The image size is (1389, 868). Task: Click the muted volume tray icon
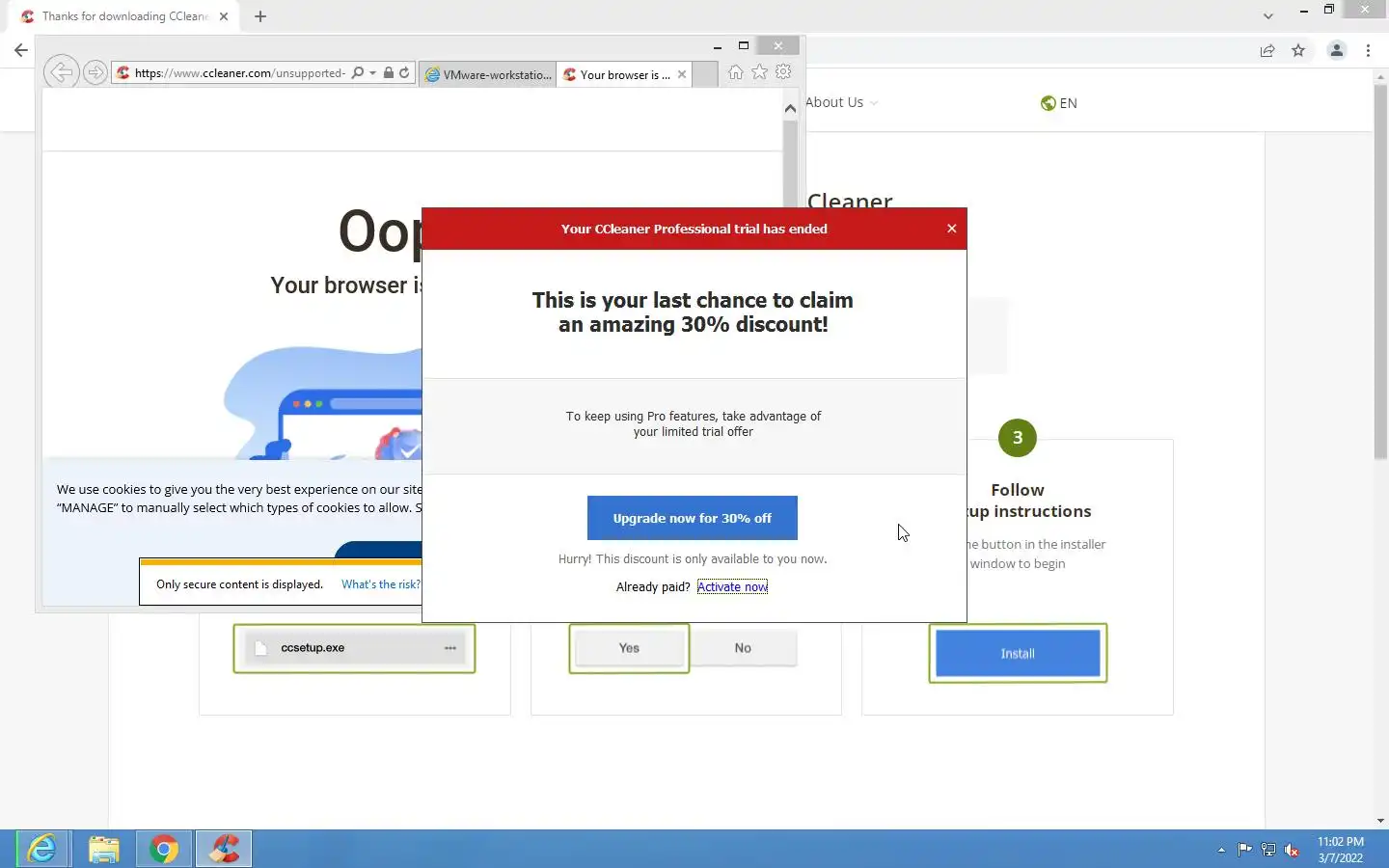point(1293,850)
